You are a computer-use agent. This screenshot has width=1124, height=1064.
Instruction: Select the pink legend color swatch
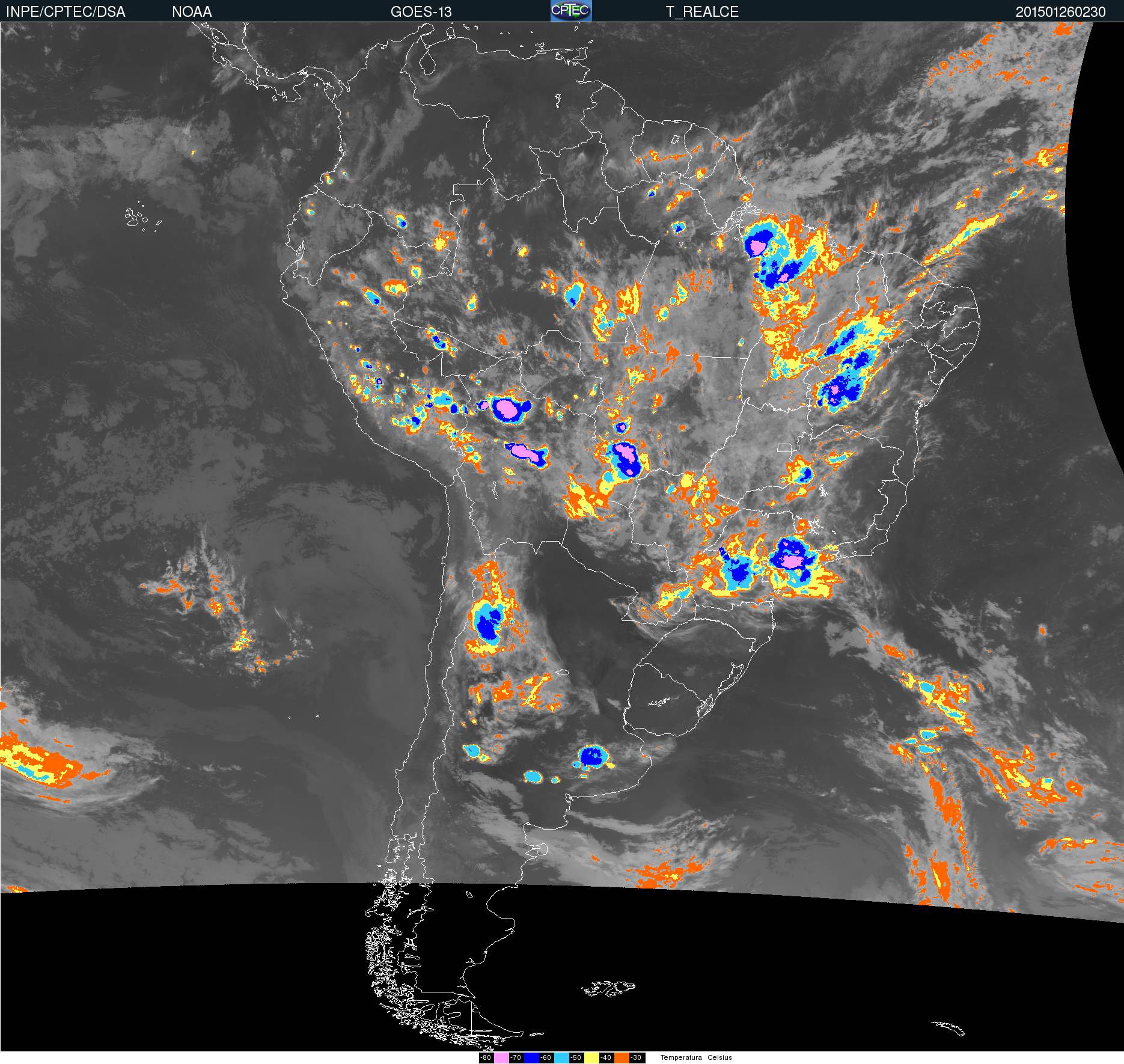pos(501,1057)
